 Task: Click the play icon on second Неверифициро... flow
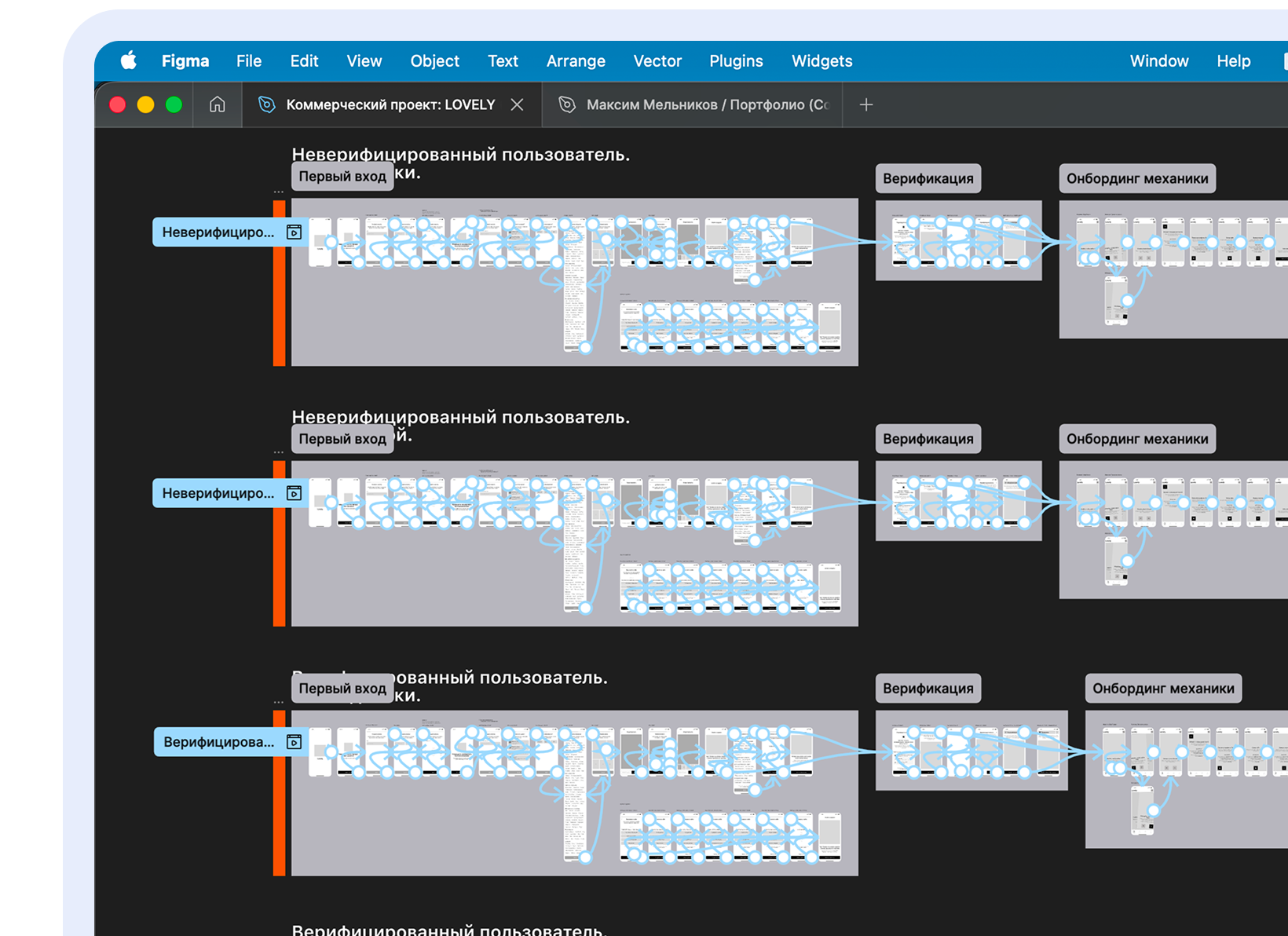point(294,493)
